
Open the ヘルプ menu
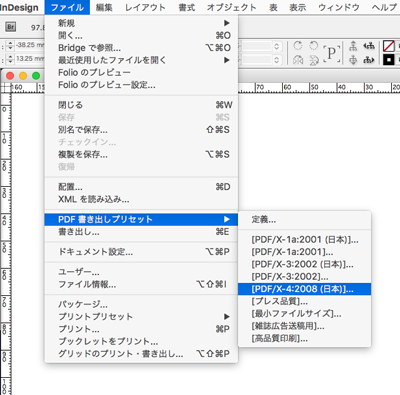[384, 7]
